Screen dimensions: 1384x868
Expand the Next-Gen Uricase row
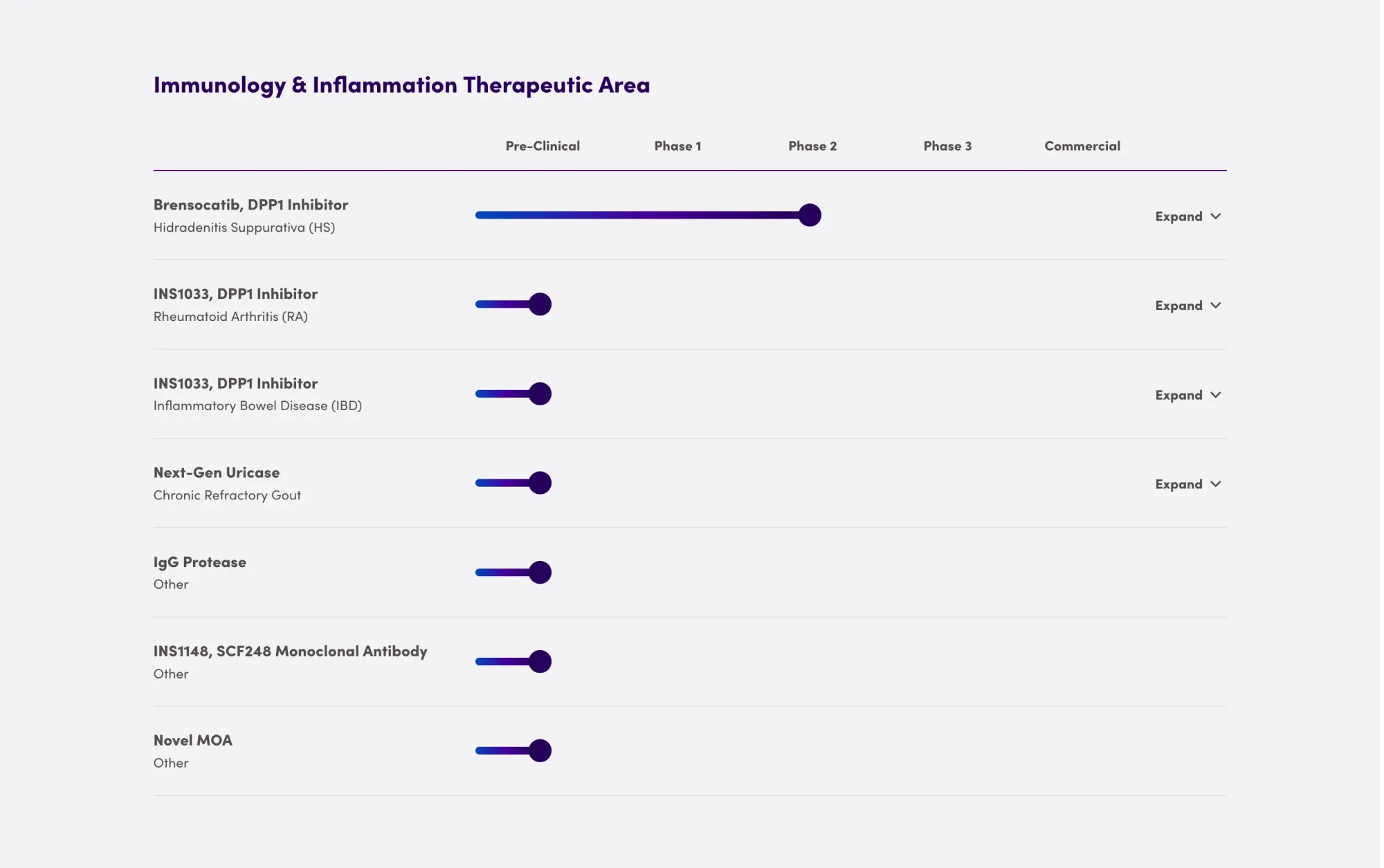pyautogui.click(x=1187, y=484)
